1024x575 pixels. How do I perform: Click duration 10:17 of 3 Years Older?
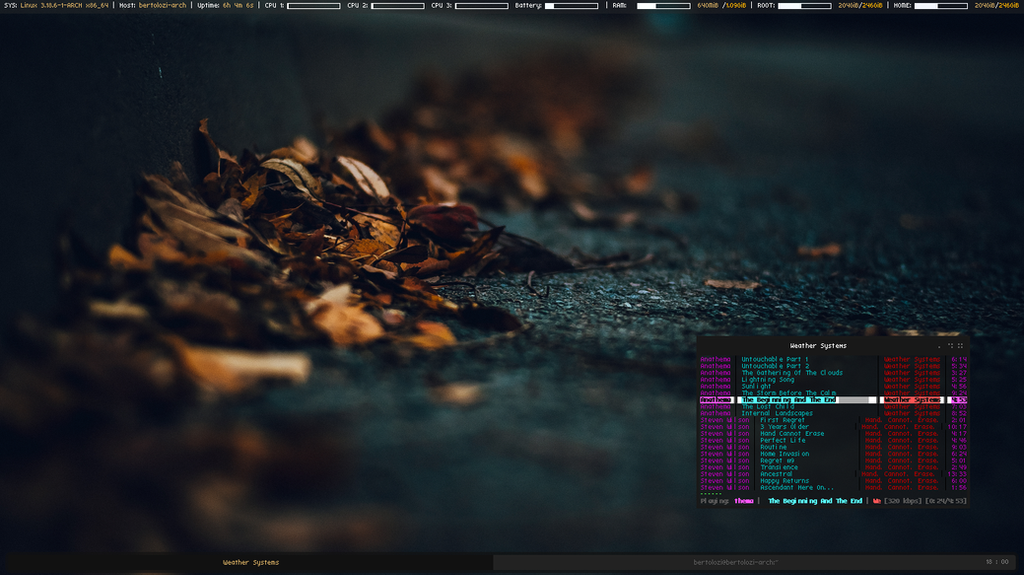point(957,427)
